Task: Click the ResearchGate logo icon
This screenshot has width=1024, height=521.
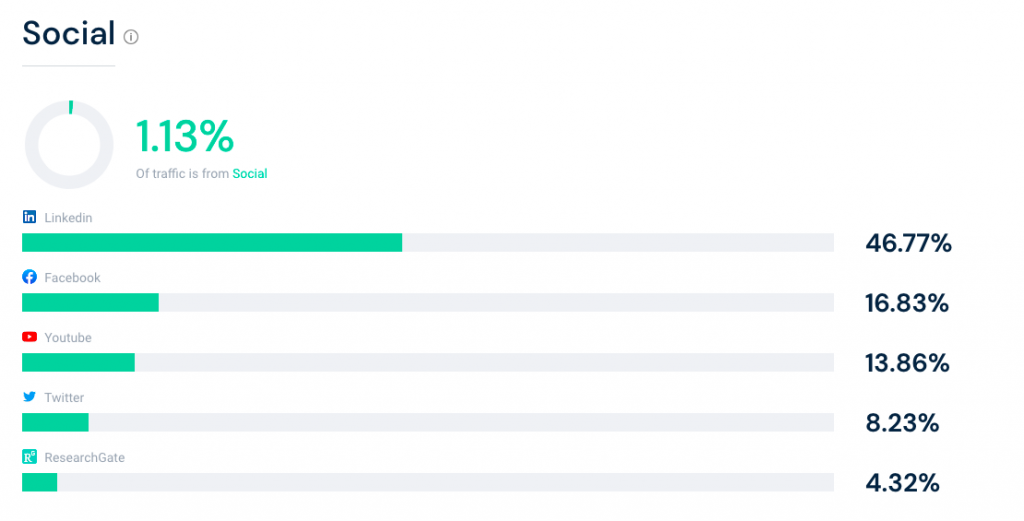Action: click(29, 457)
